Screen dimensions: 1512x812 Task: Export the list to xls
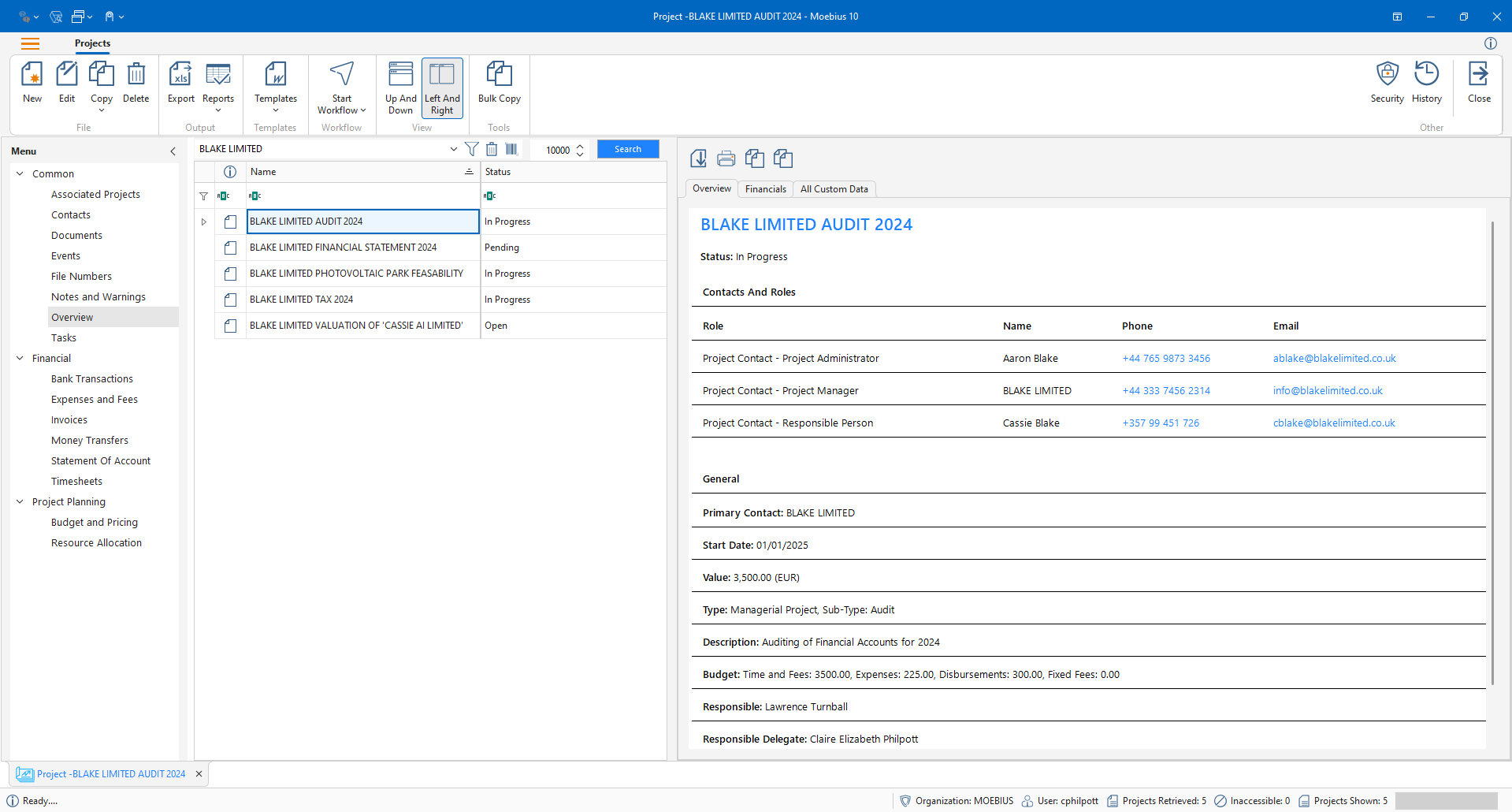click(x=181, y=82)
